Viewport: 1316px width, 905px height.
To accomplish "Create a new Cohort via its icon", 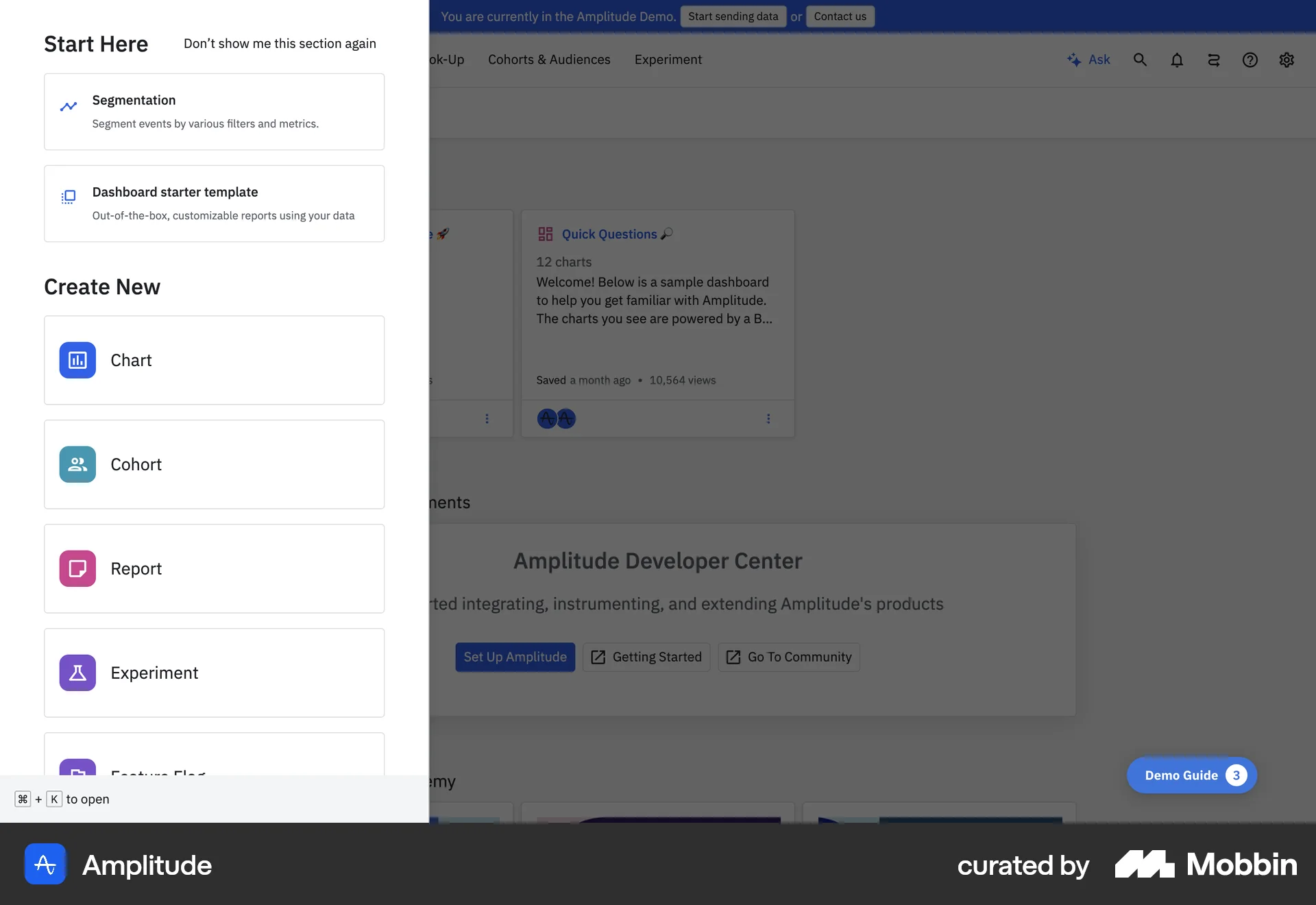I will [77, 464].
